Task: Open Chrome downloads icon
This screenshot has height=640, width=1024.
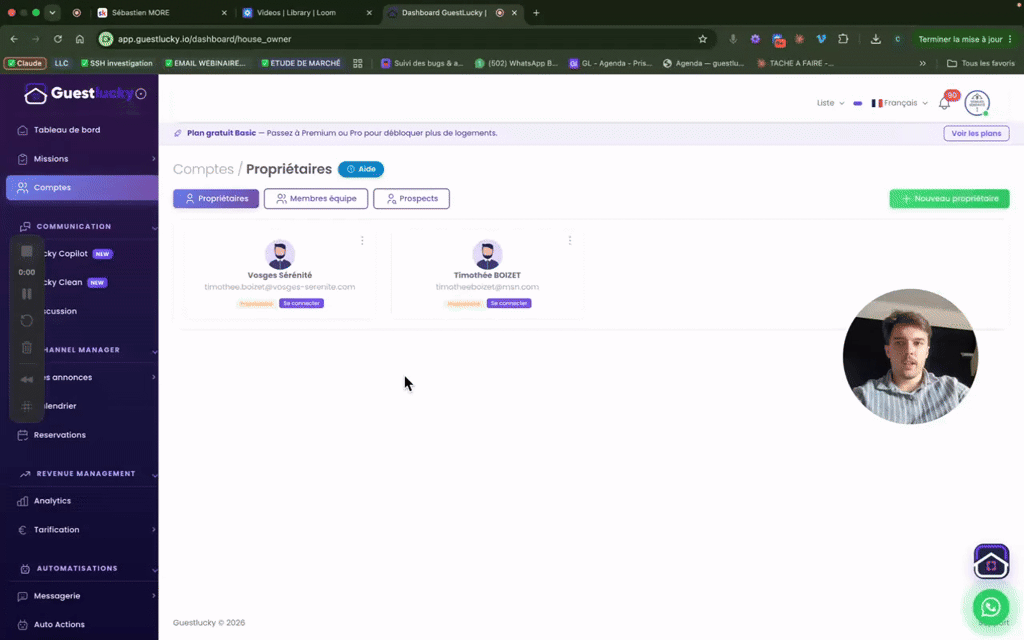Action: tap(875, 39)
